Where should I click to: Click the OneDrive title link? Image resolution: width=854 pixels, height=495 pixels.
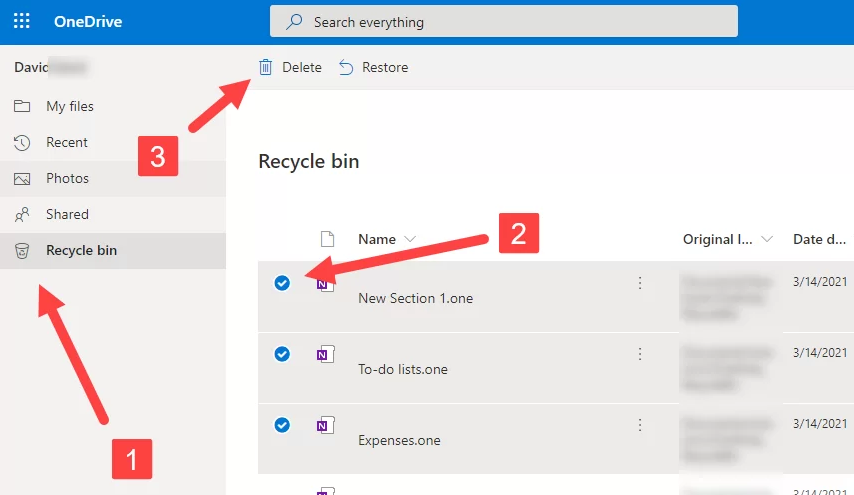click(x=88, y=21)
